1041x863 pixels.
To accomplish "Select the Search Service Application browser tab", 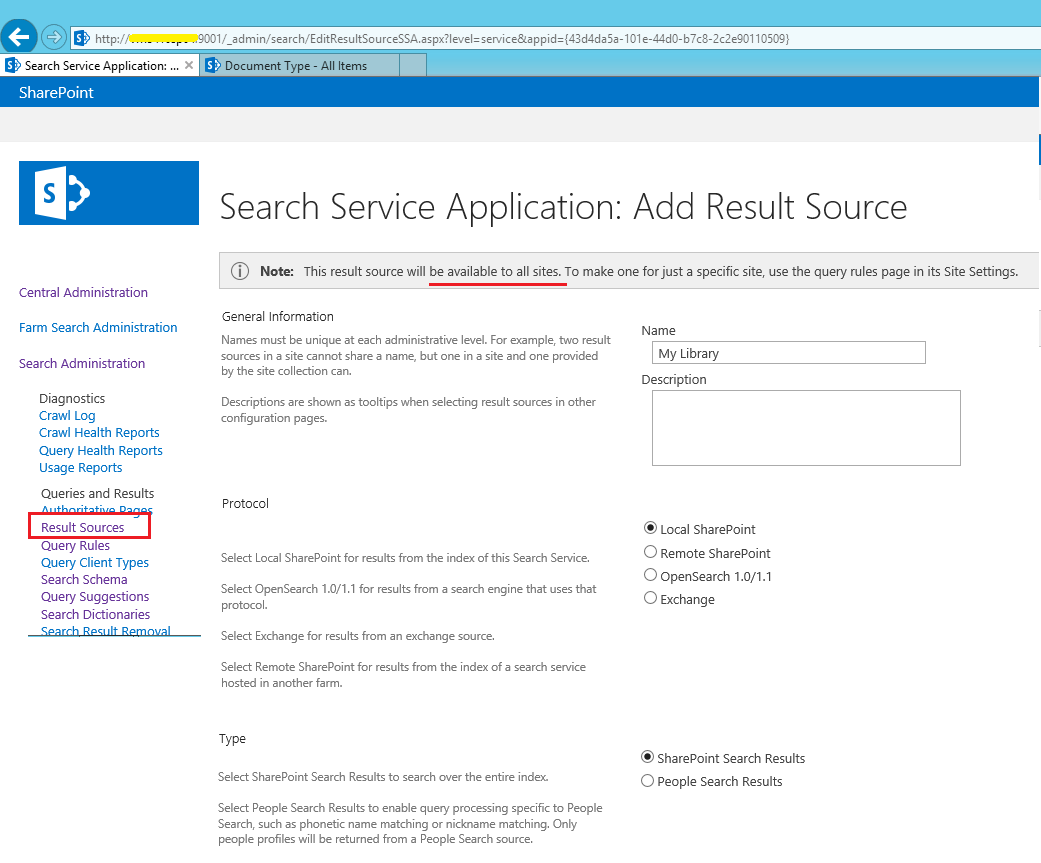I will (x=100, y=66).
